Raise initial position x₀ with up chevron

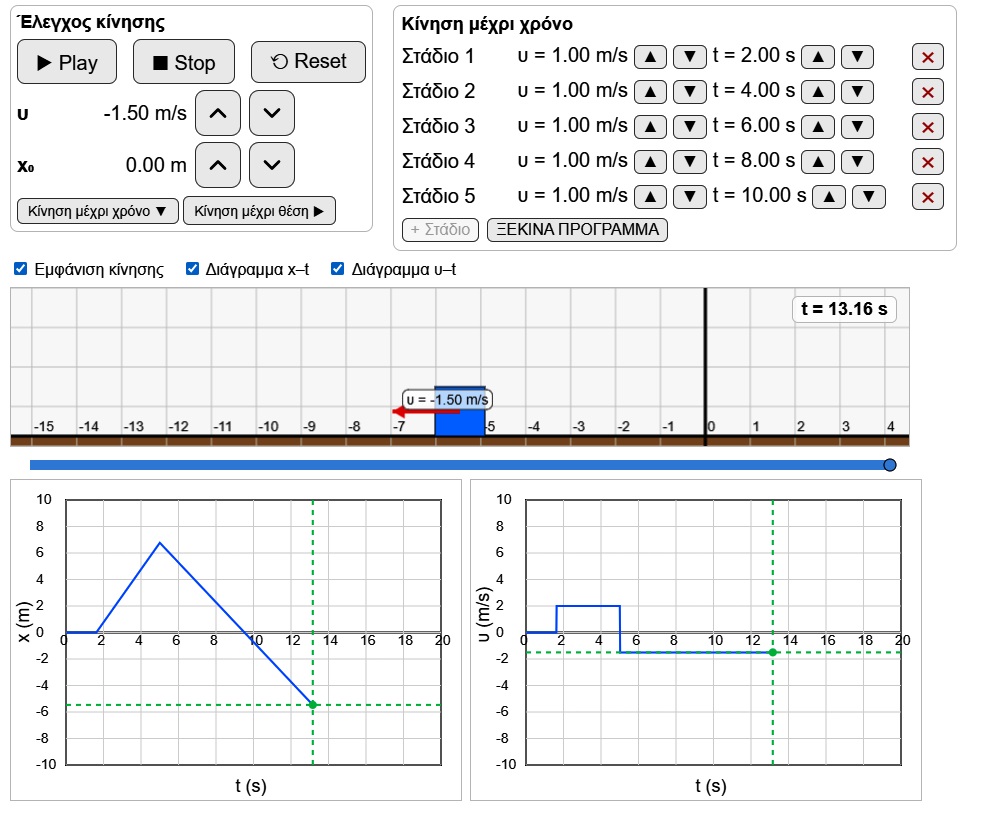click(x=218, y=165)
